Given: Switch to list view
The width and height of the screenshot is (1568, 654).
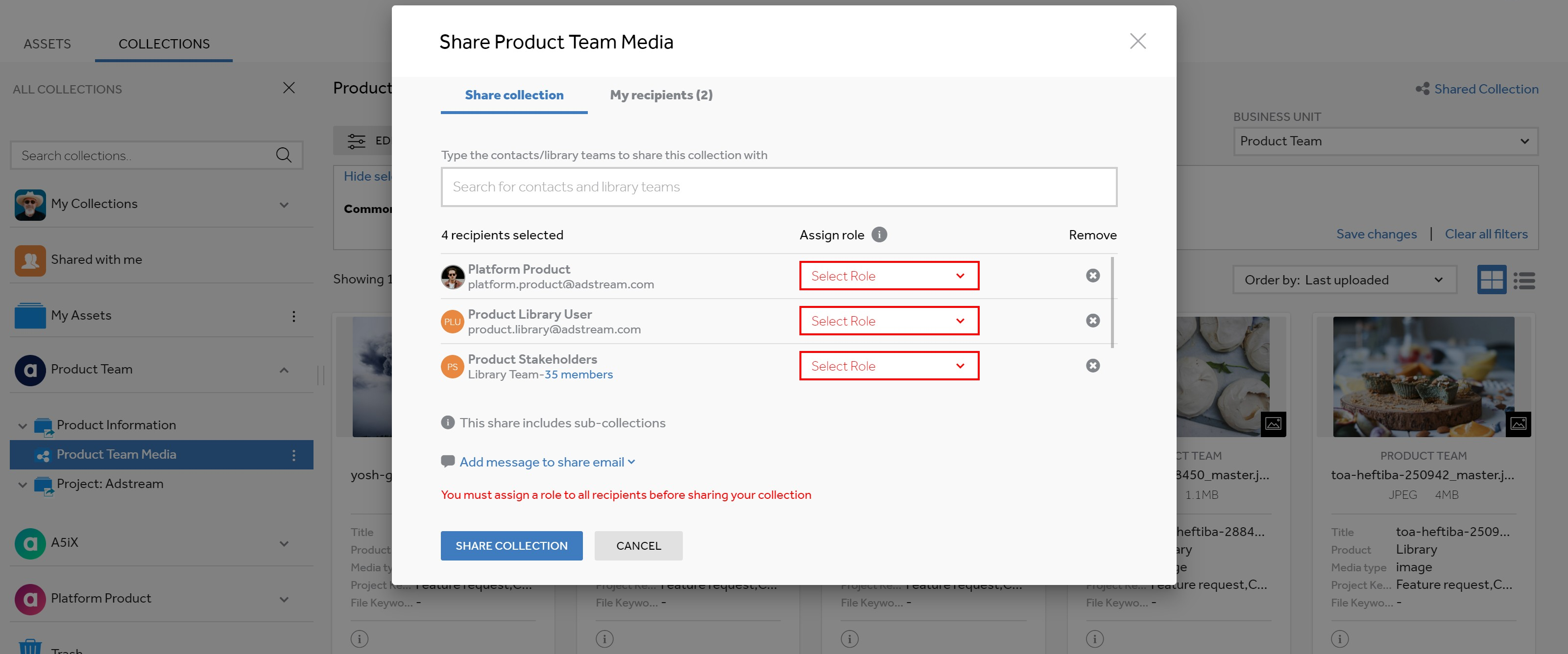Looking at the screenshot, I should click(x=1524, y=280).
